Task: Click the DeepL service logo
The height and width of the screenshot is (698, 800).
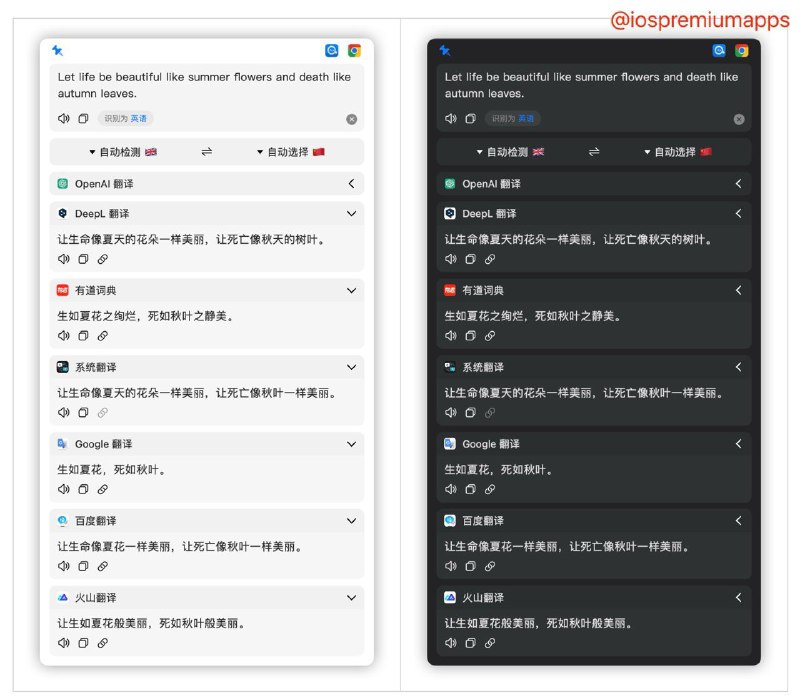Action: coord(64,213)
